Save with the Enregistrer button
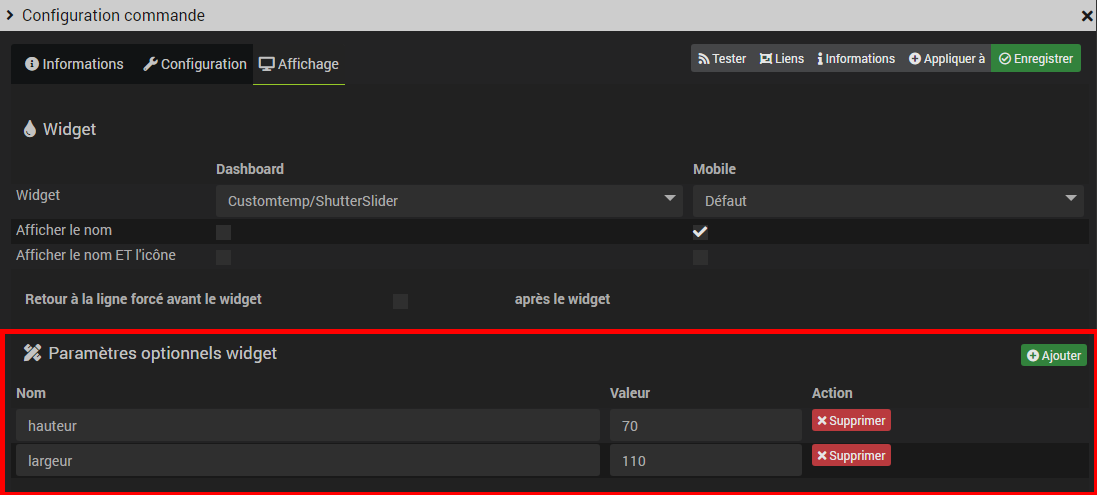This screenshot has width=1097, height=495. 1035,59
